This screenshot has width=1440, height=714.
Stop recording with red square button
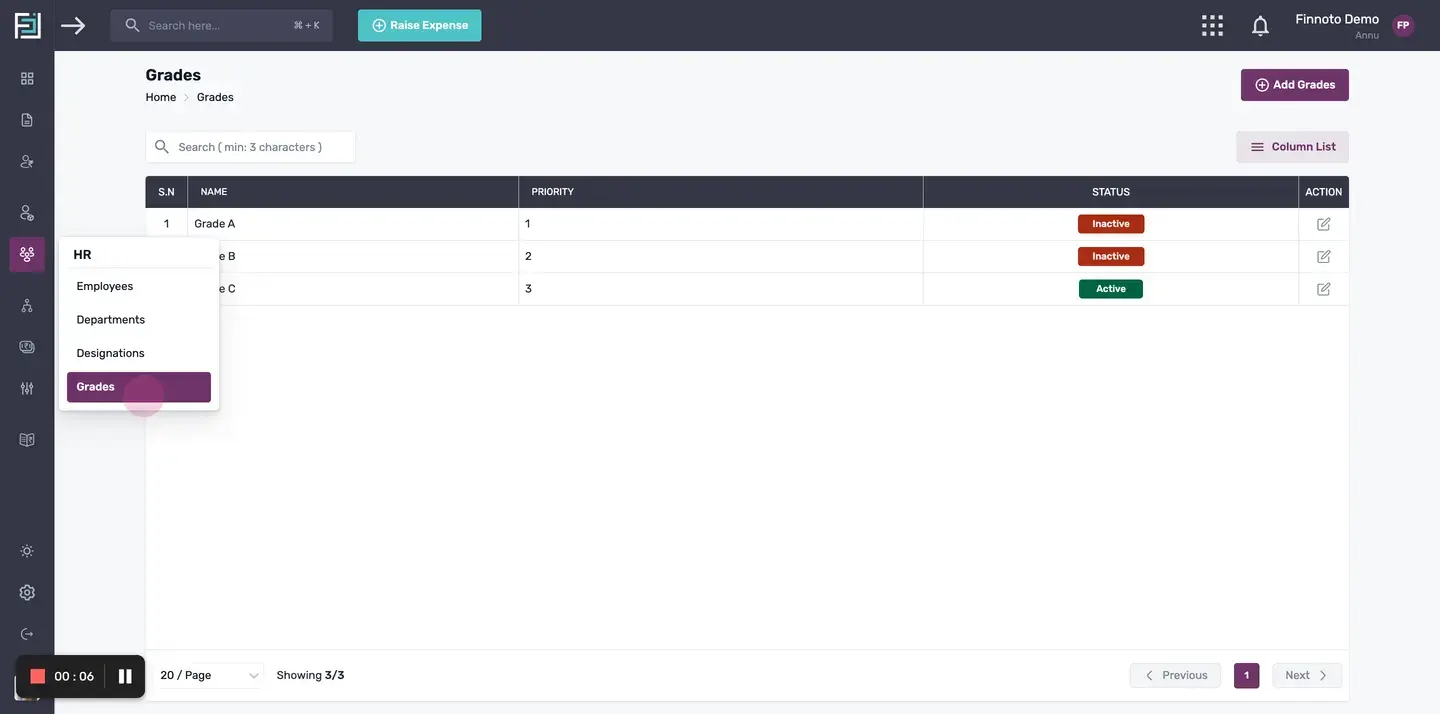(38, 676)
